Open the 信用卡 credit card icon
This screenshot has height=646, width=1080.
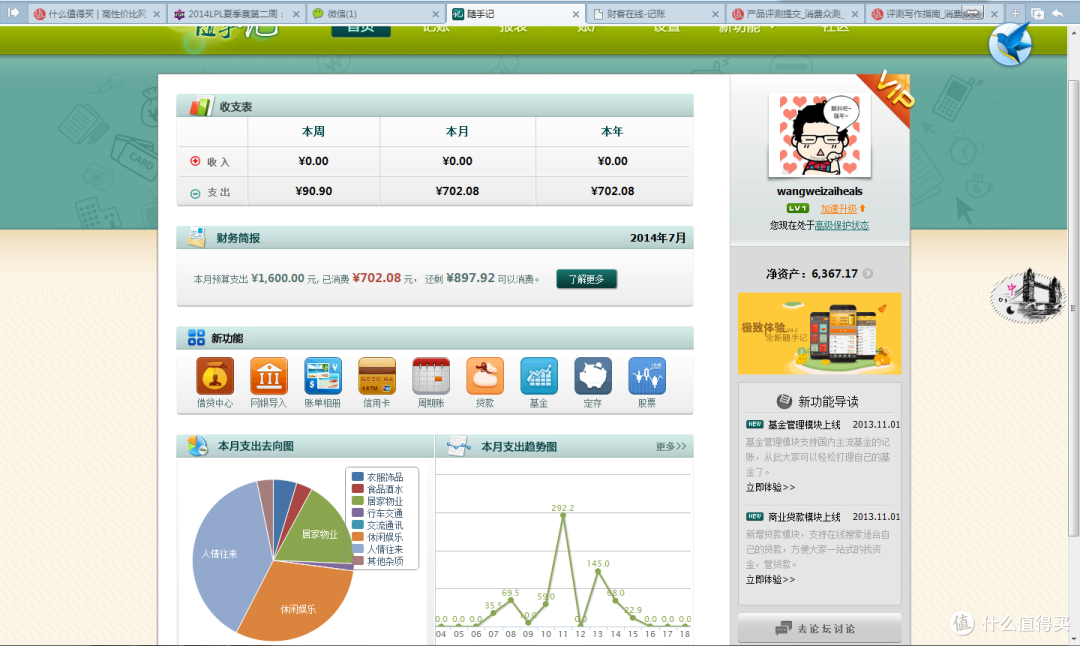point(377,376)
